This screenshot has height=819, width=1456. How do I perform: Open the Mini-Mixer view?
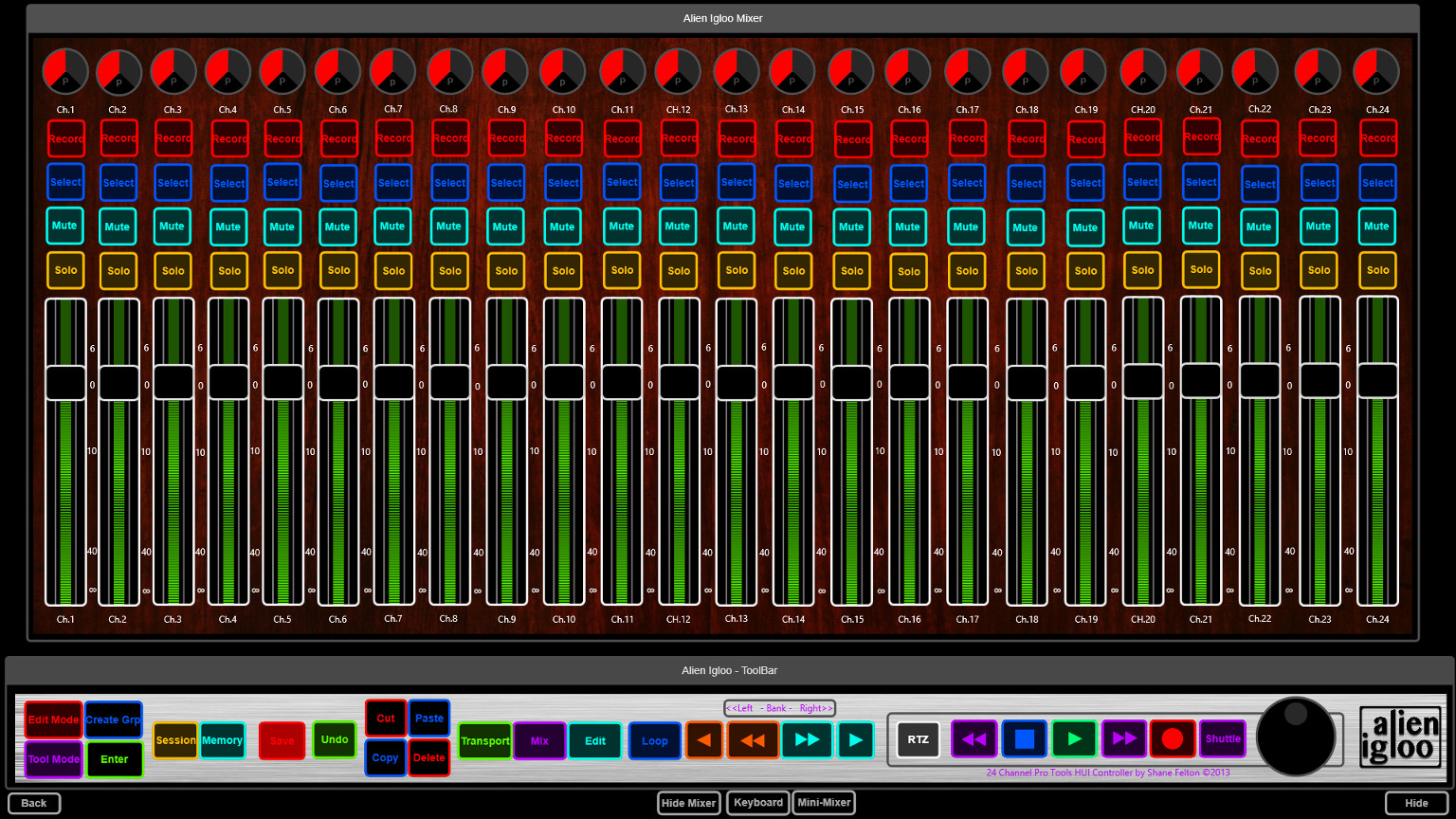[x=824, y=802]
